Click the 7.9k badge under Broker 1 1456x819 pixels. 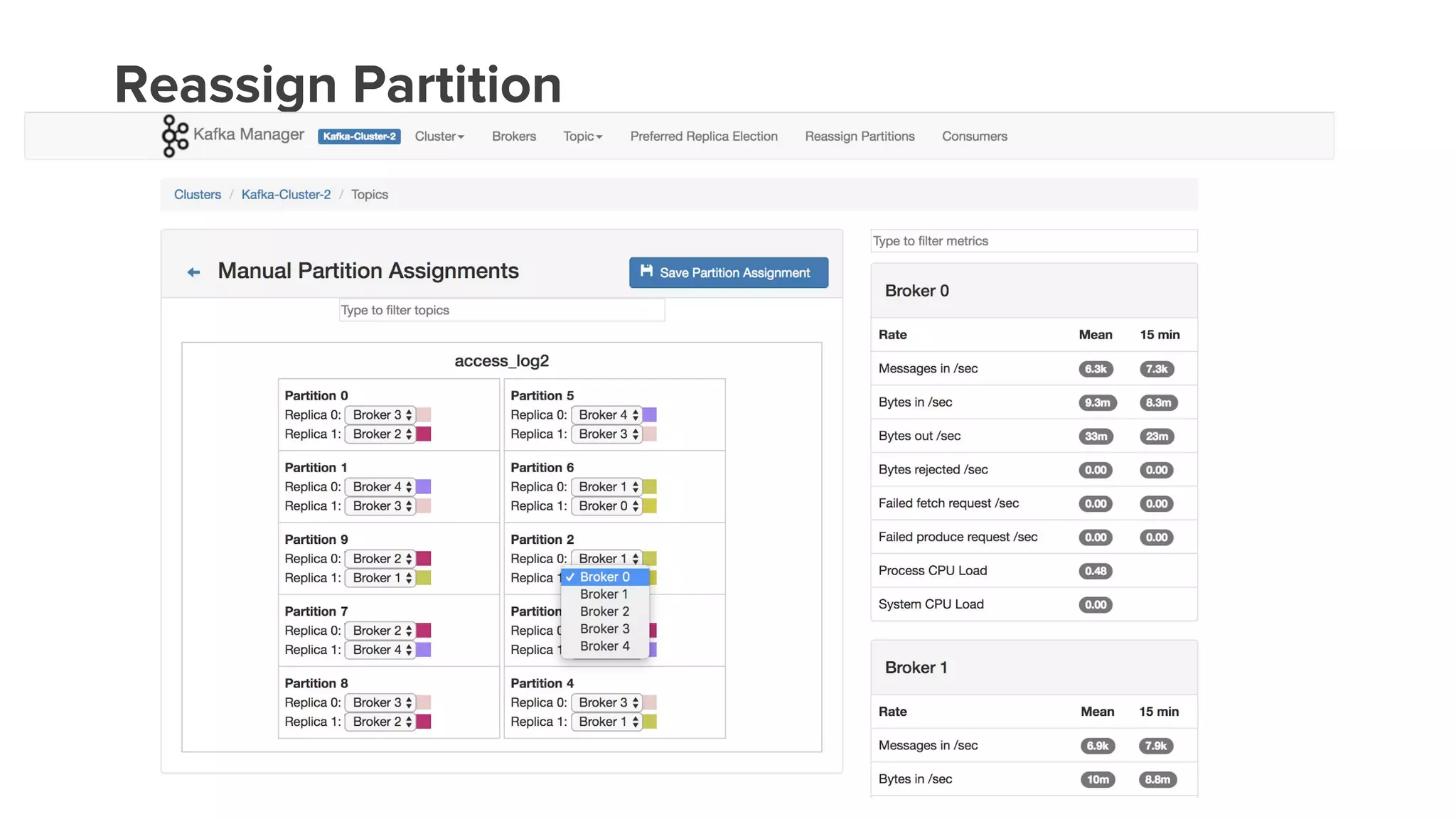(x=1155, y=746)
